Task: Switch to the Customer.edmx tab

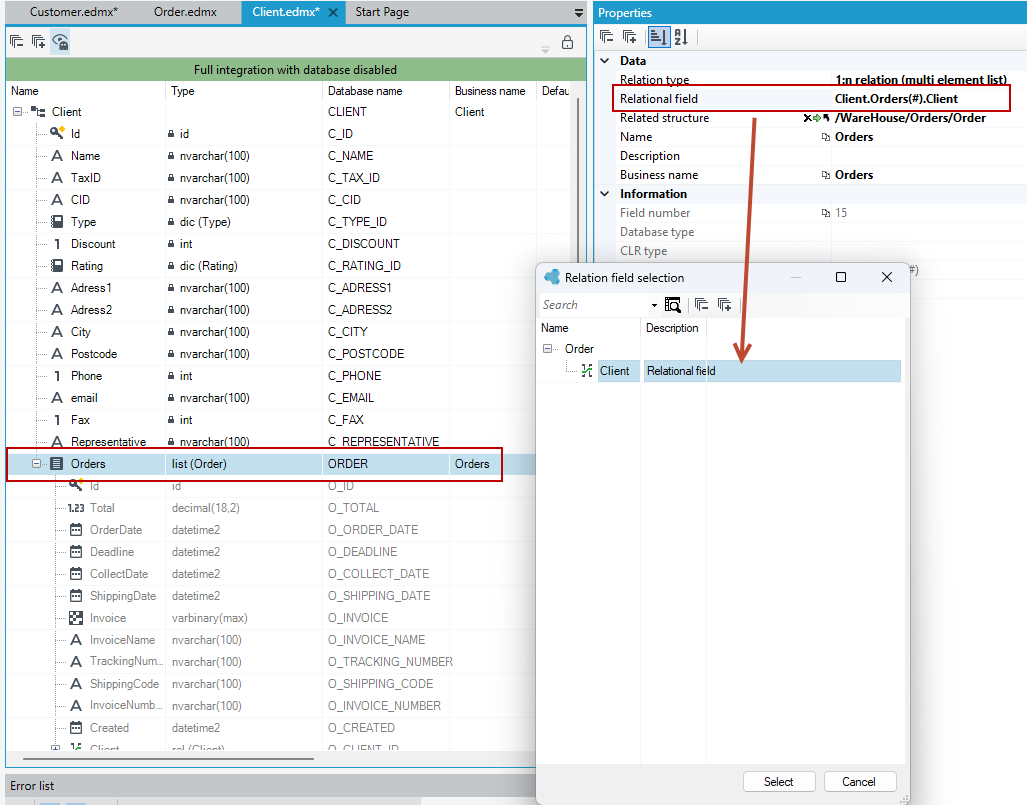Action: click(x=74, y=12)
